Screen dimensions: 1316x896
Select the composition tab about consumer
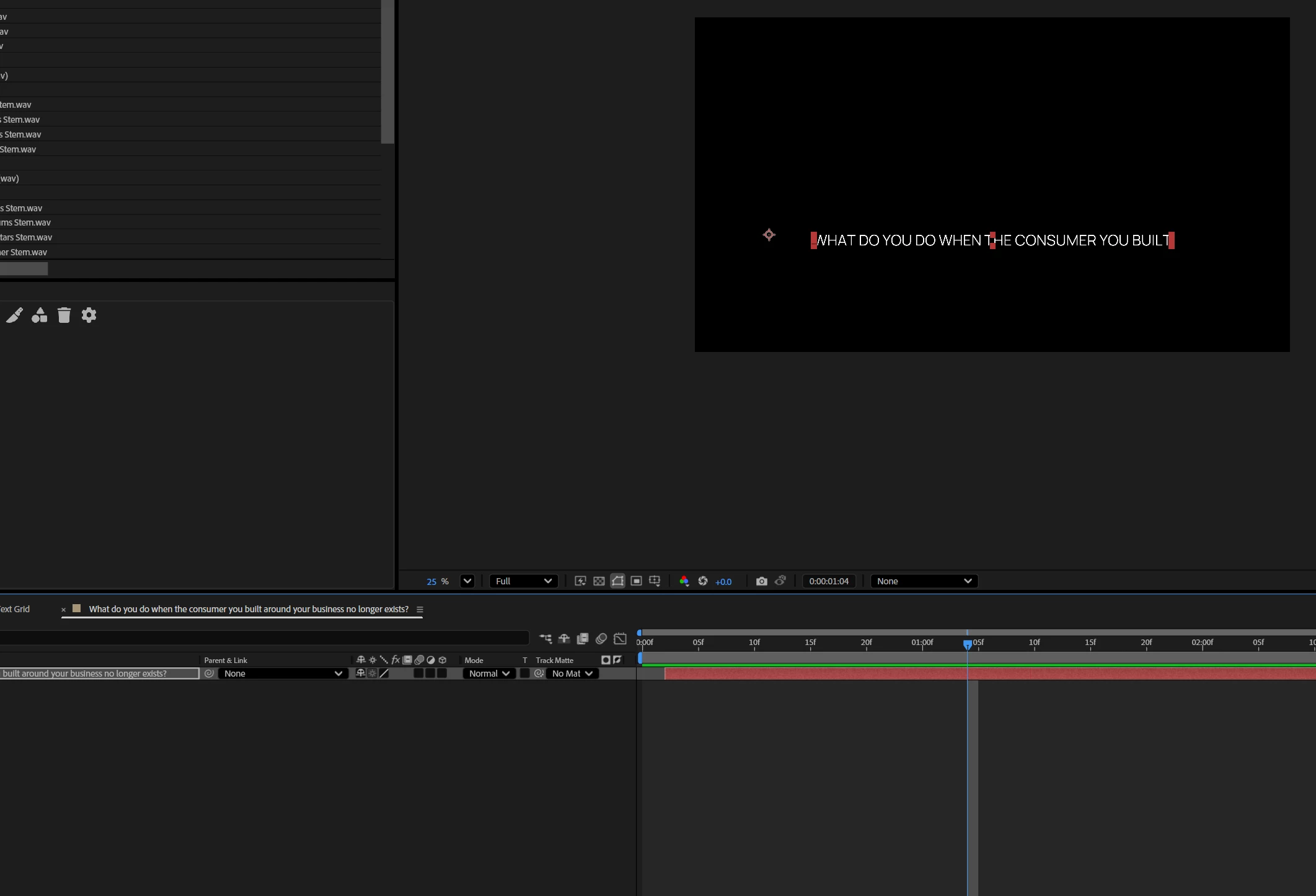(248, 609)
